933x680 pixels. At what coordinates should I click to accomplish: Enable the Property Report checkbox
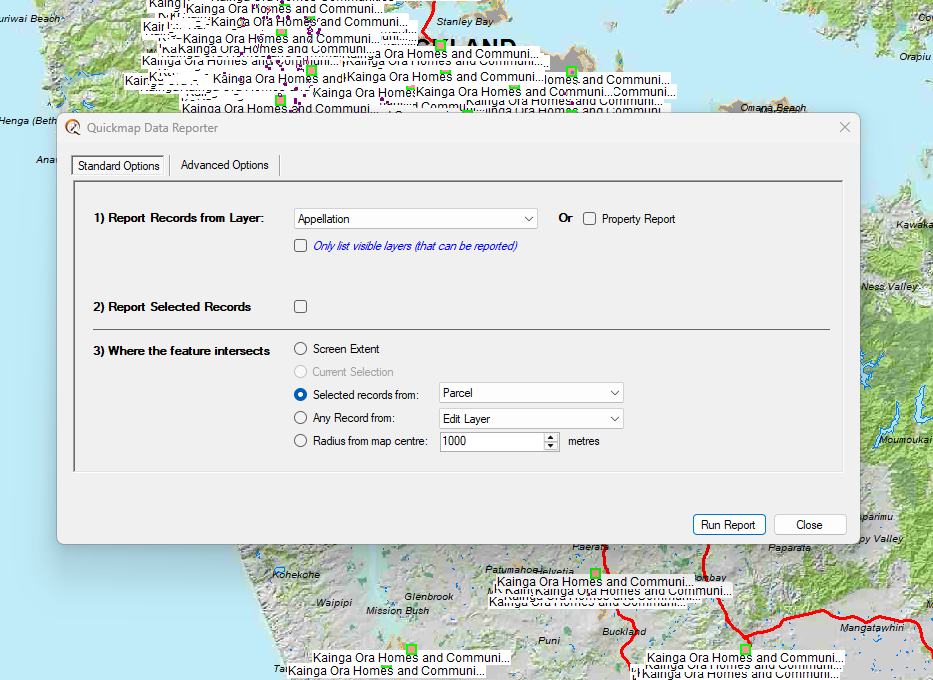pos(590,219)
